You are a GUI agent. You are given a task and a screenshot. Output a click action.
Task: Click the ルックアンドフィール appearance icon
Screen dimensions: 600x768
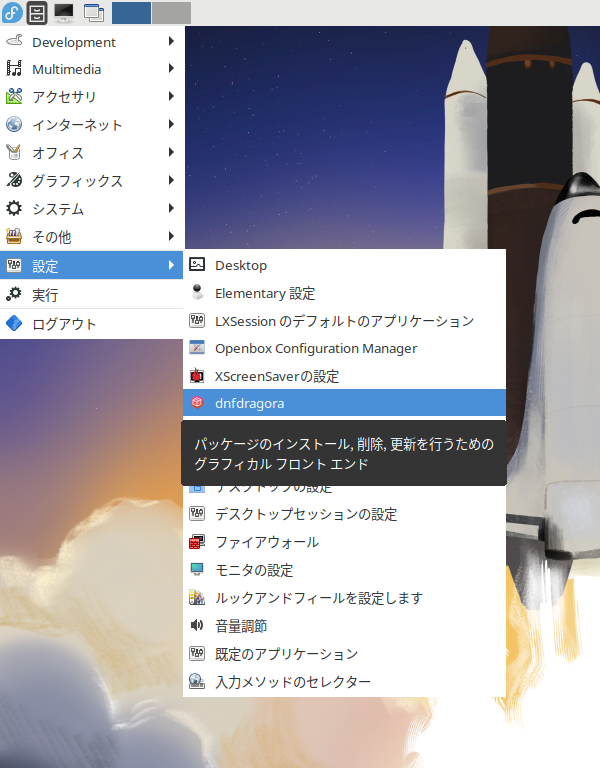tap(197, 597)
